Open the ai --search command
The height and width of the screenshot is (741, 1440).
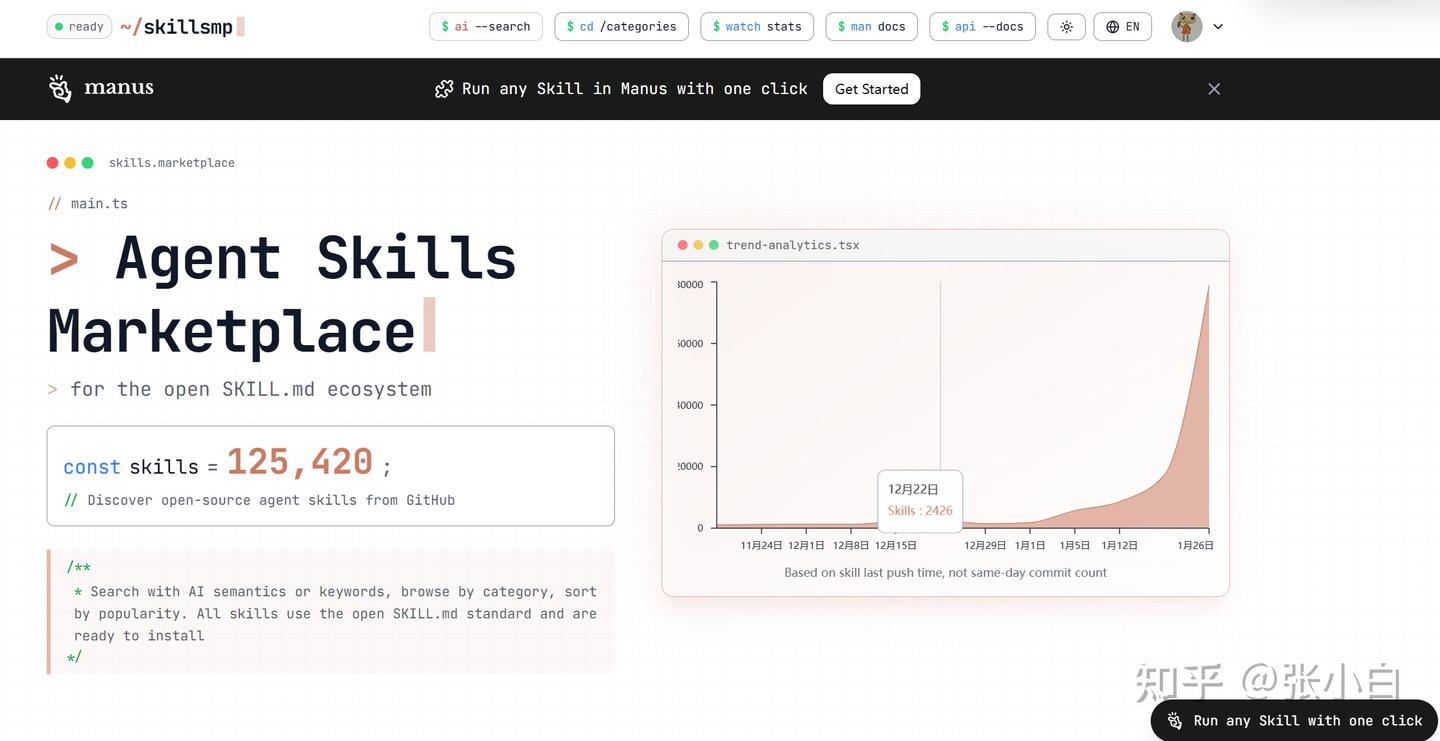point(486,27)
